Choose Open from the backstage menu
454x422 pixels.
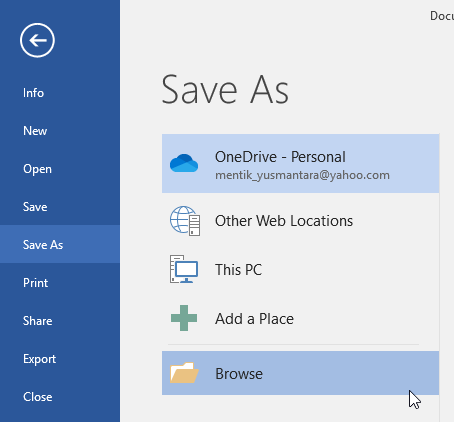coord(60,169)
